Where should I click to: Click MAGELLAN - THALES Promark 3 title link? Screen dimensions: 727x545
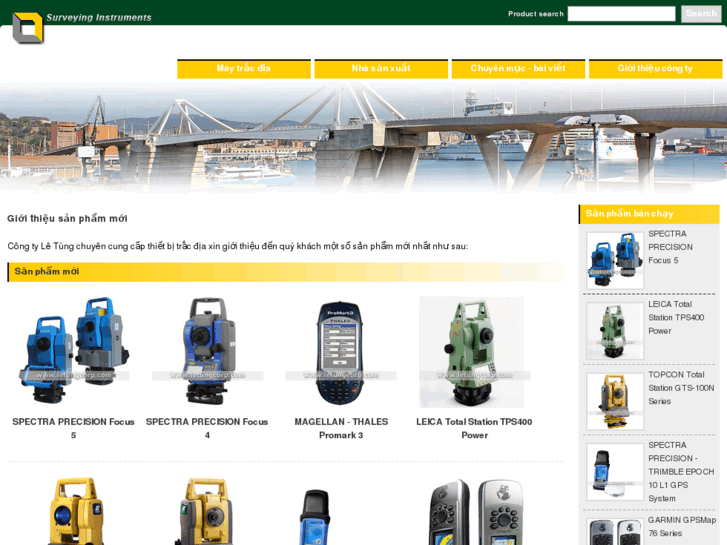point(341,428)
